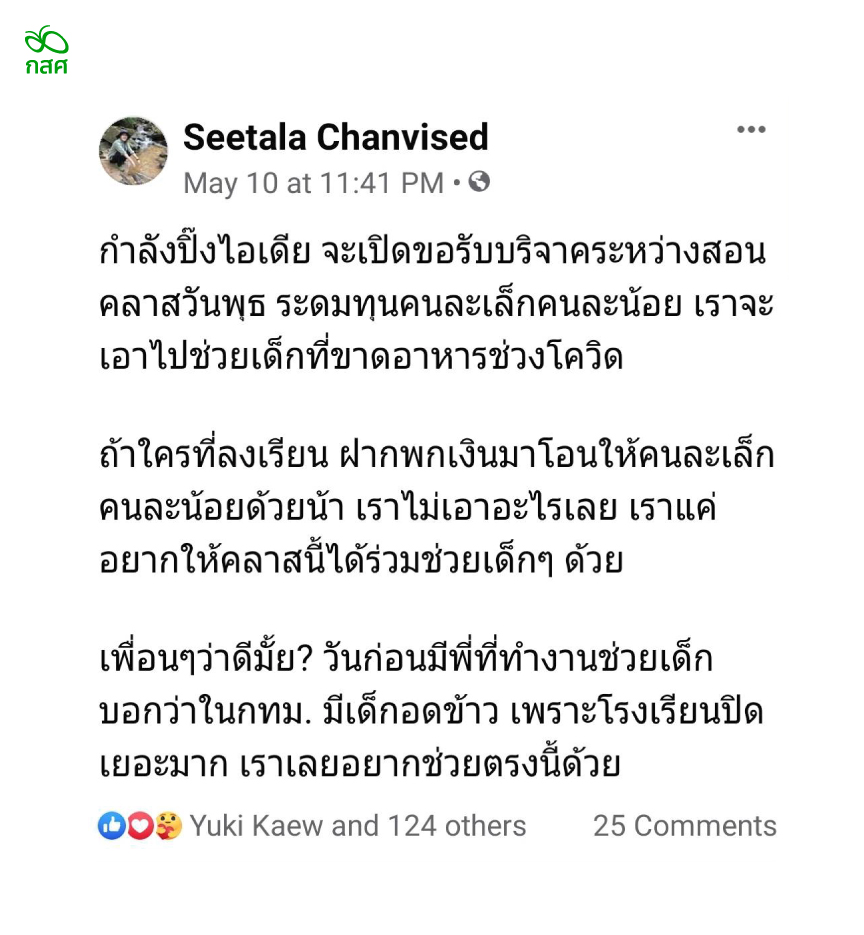
Task: Click the Yuki Kaew name
Action: pyautogui.click(x=258, y=826)
